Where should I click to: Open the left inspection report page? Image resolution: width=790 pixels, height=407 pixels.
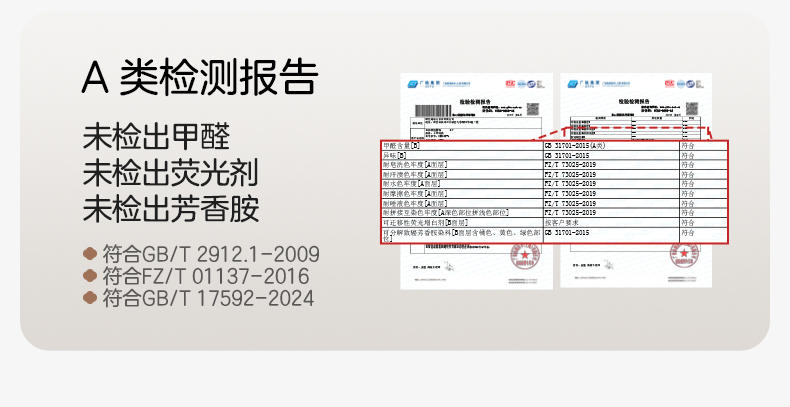(477, 181)
